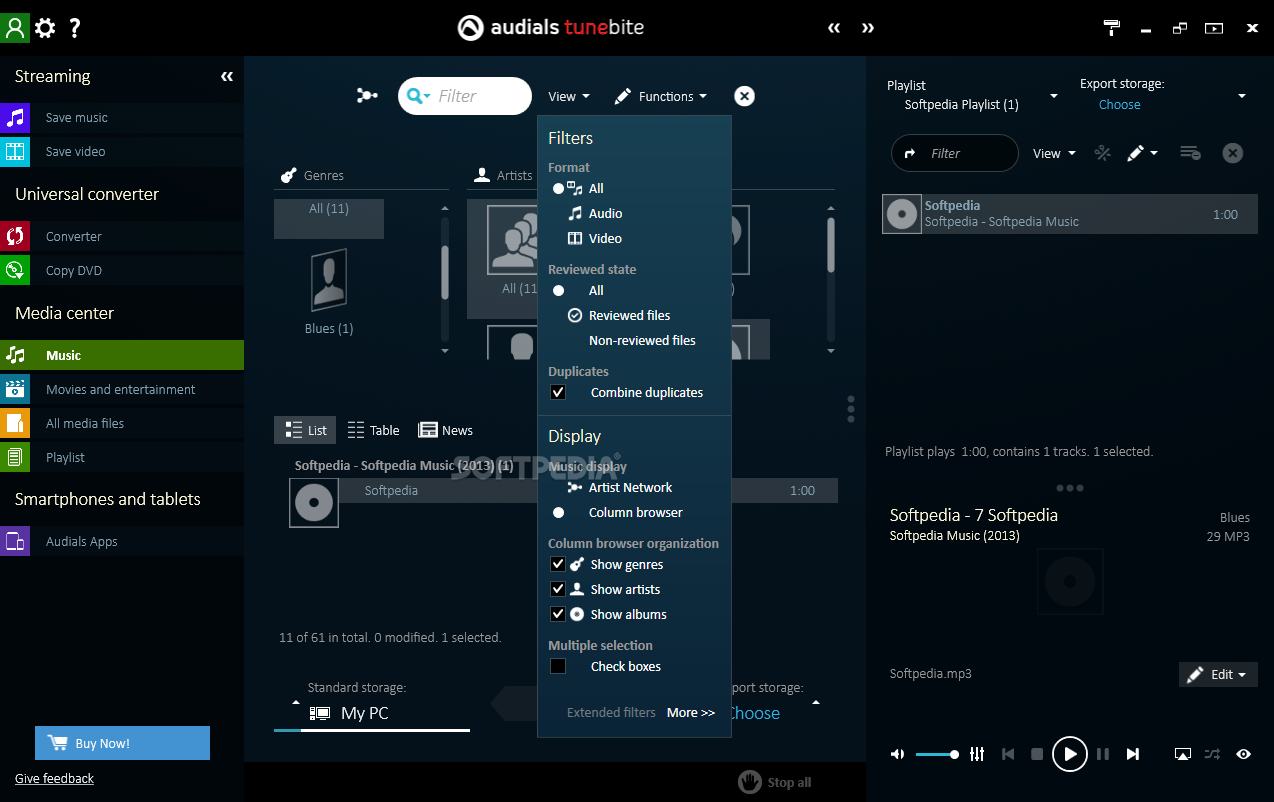Navigate forward with the double right arrow in the title bar

(868, 28)
